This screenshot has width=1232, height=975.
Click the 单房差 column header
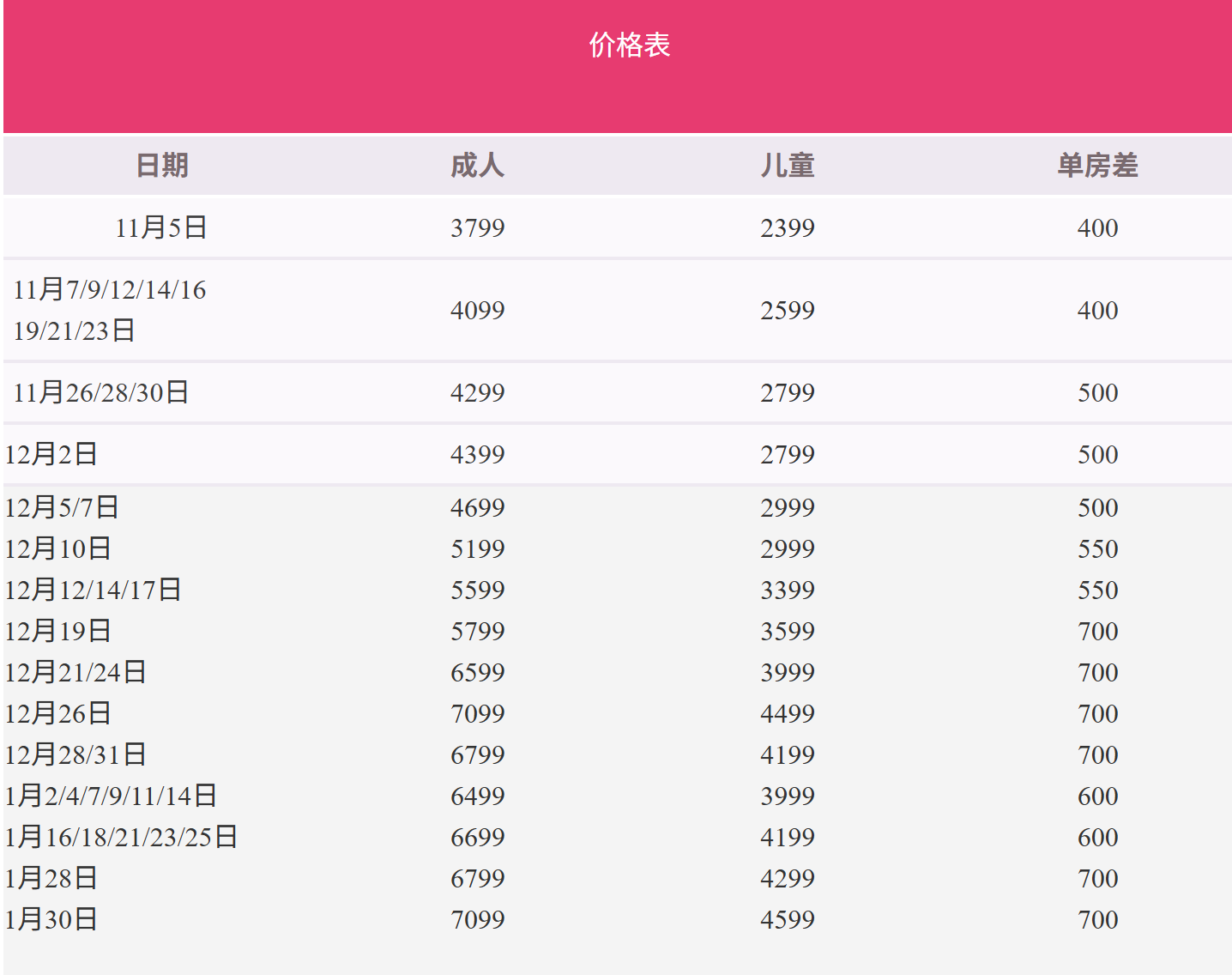[1097, 165]
